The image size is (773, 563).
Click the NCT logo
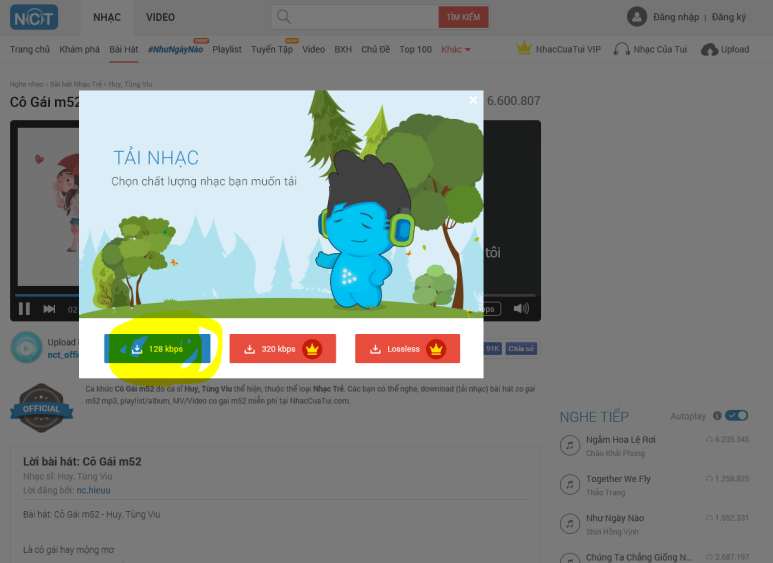point(34,18)
